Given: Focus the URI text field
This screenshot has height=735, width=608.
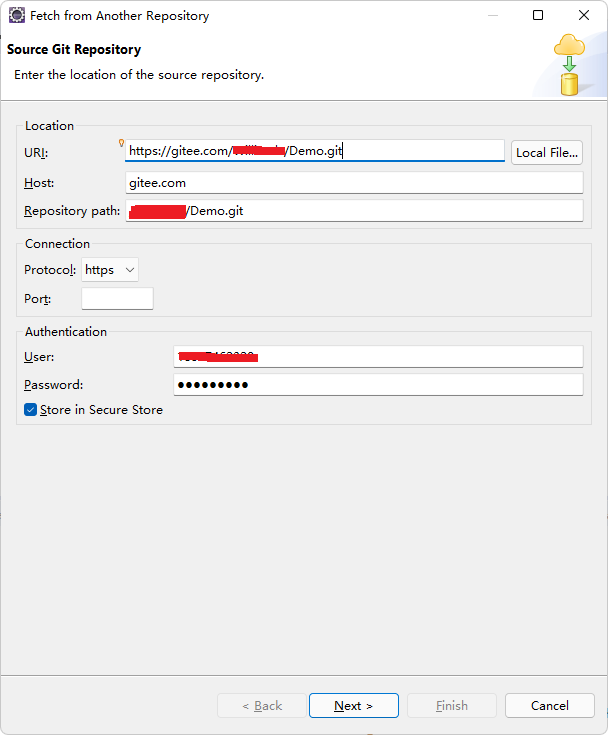Looking at the screenshot, I should 315,150.
